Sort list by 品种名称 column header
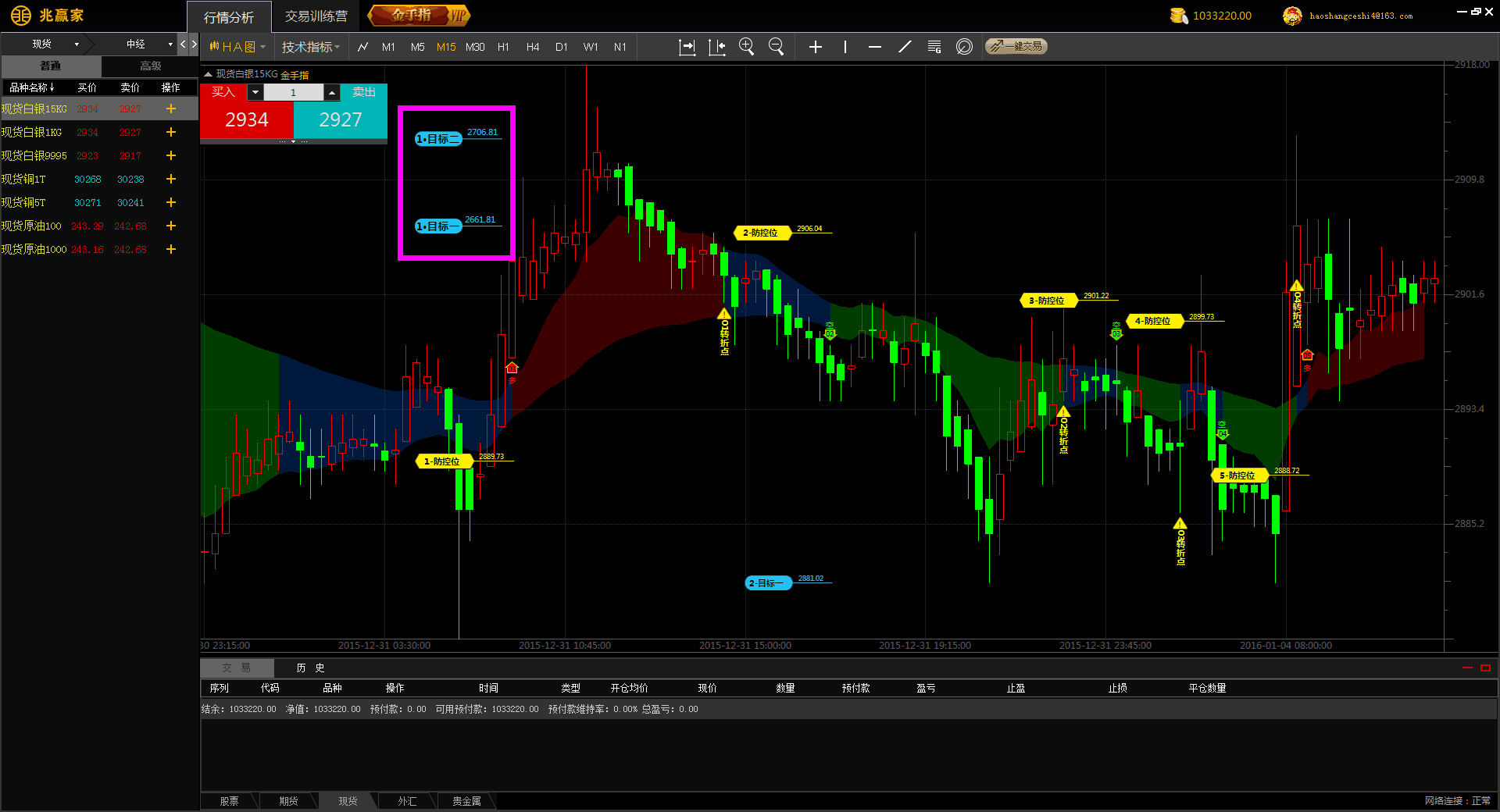Image resolution: width=1500 pixels, height=812 pixels. coord(32,87)
